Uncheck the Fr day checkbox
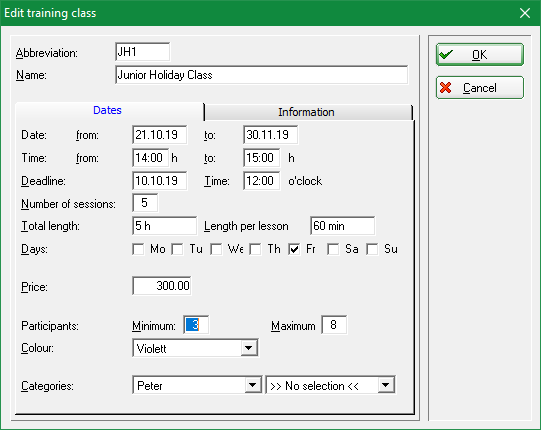Screen dimensions: 541x430 click(294, 249)
